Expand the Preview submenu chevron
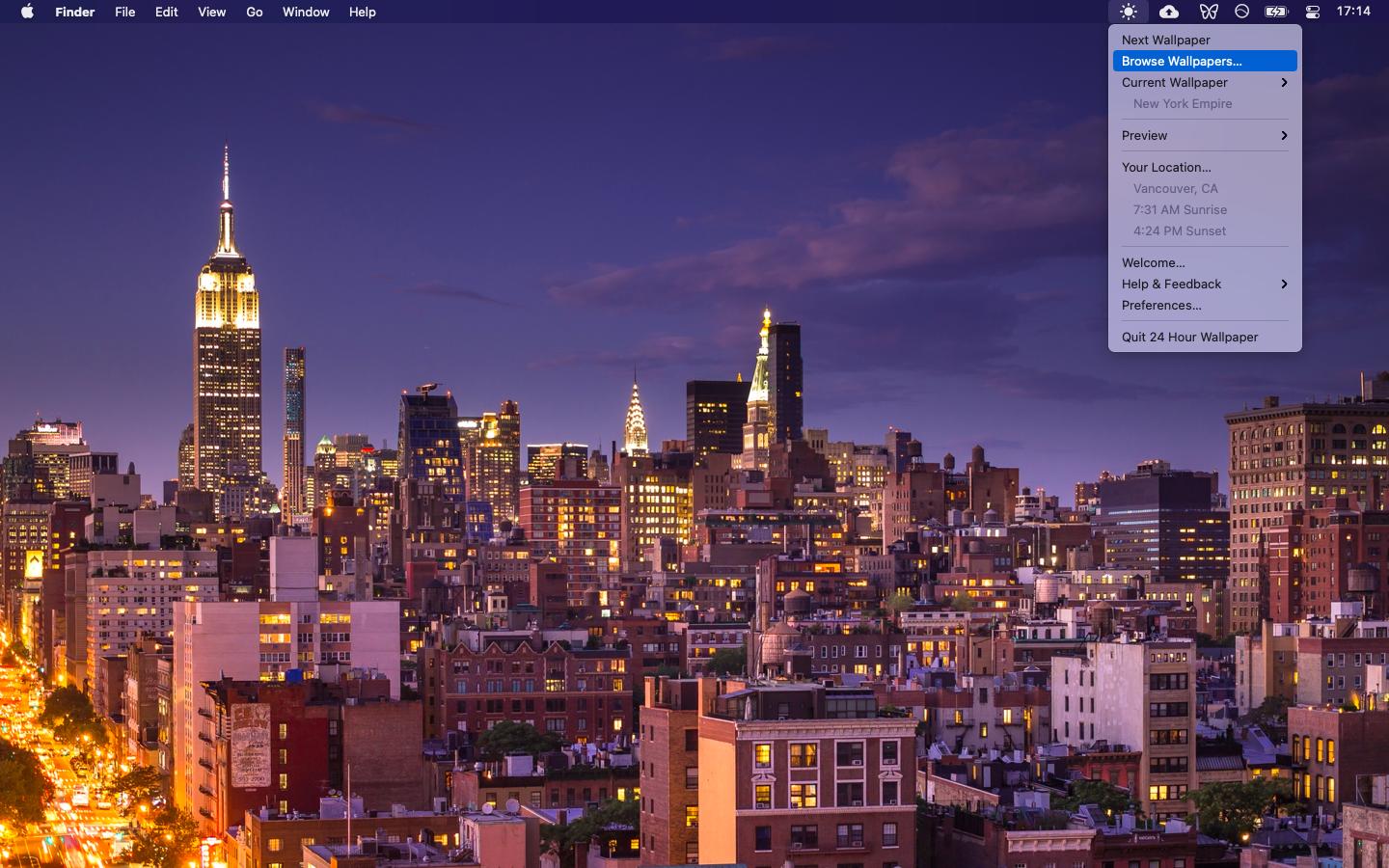 (x=1284, y=135)
